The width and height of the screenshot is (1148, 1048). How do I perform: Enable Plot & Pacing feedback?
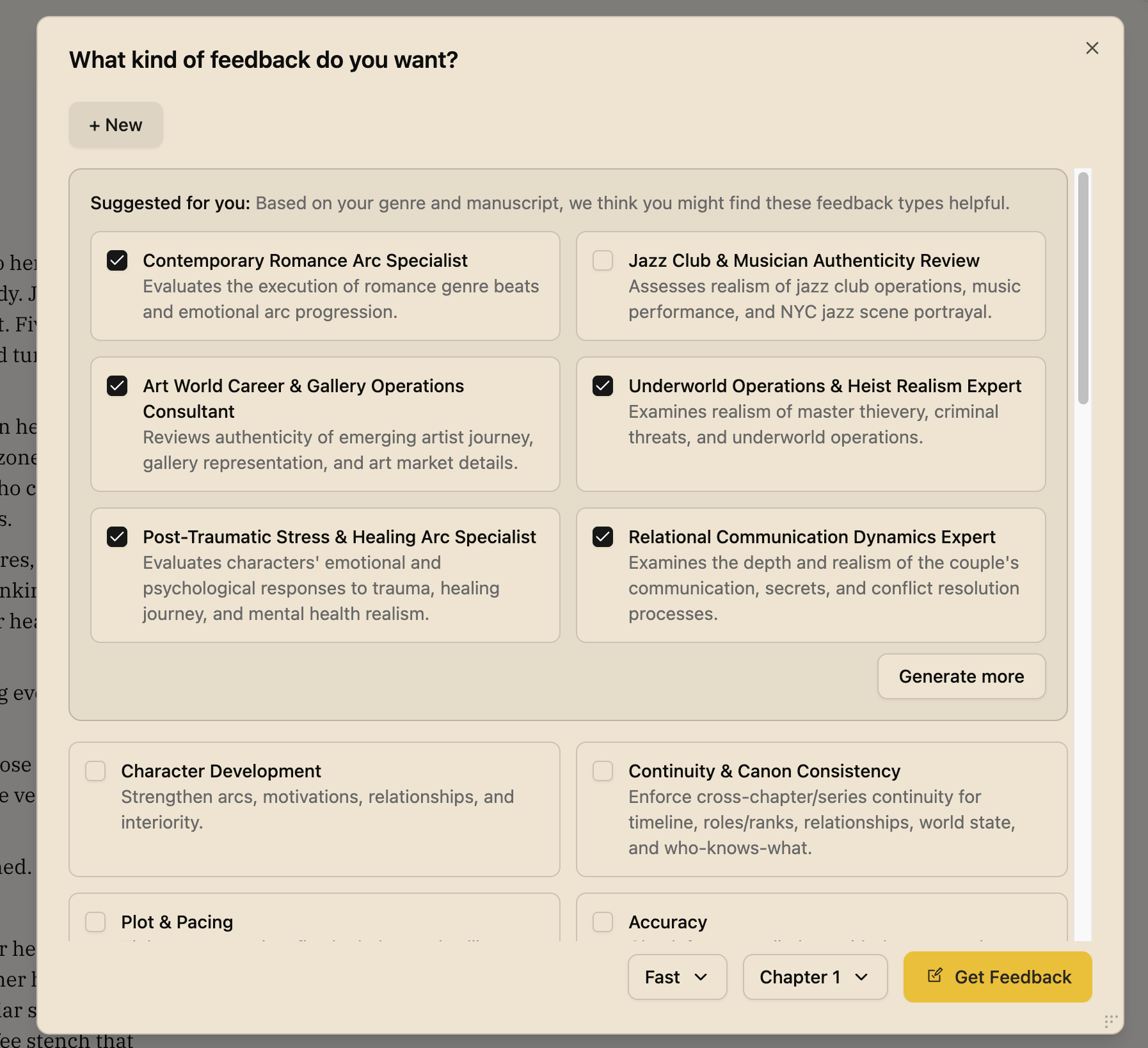point(95,922)
